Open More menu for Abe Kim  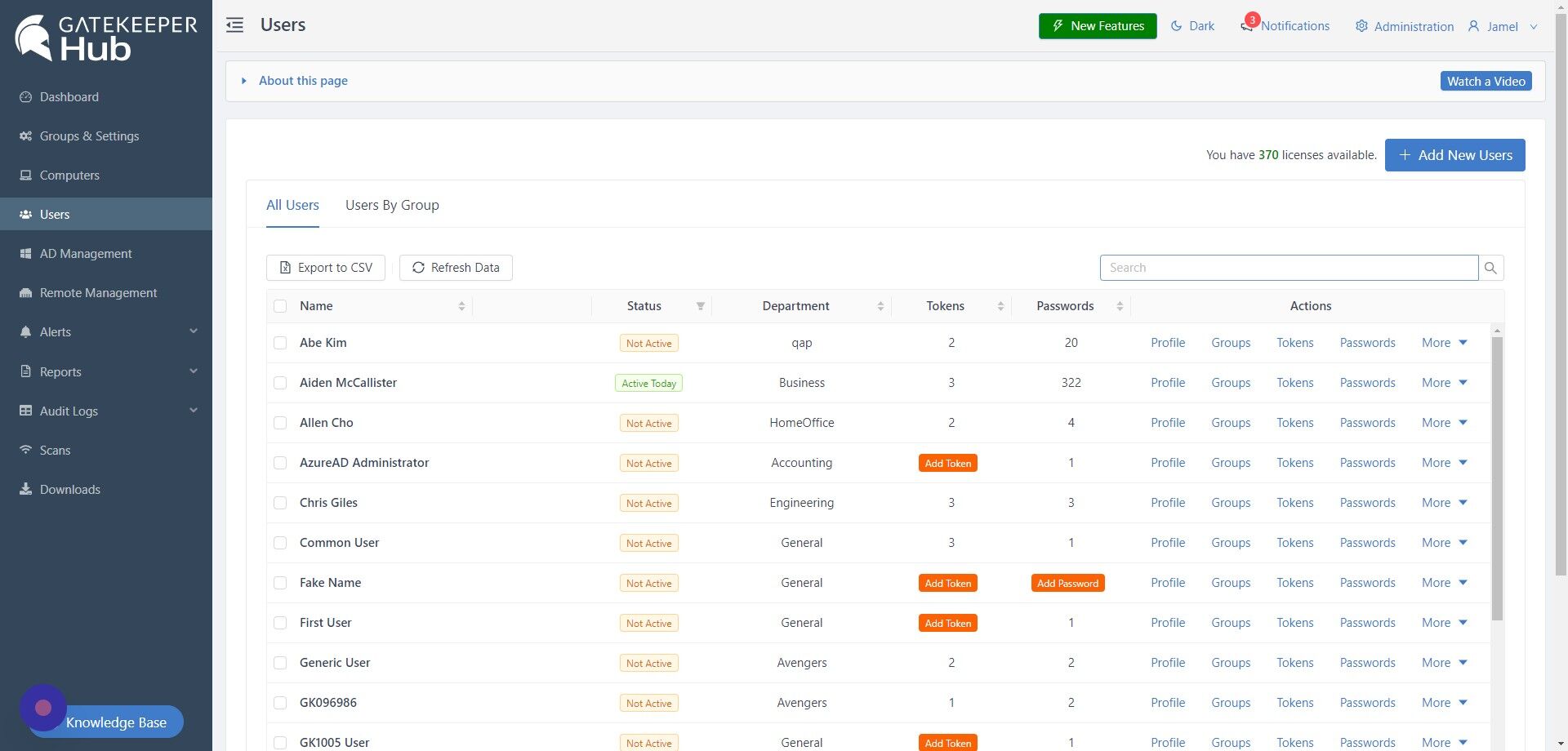[1444, 343]
